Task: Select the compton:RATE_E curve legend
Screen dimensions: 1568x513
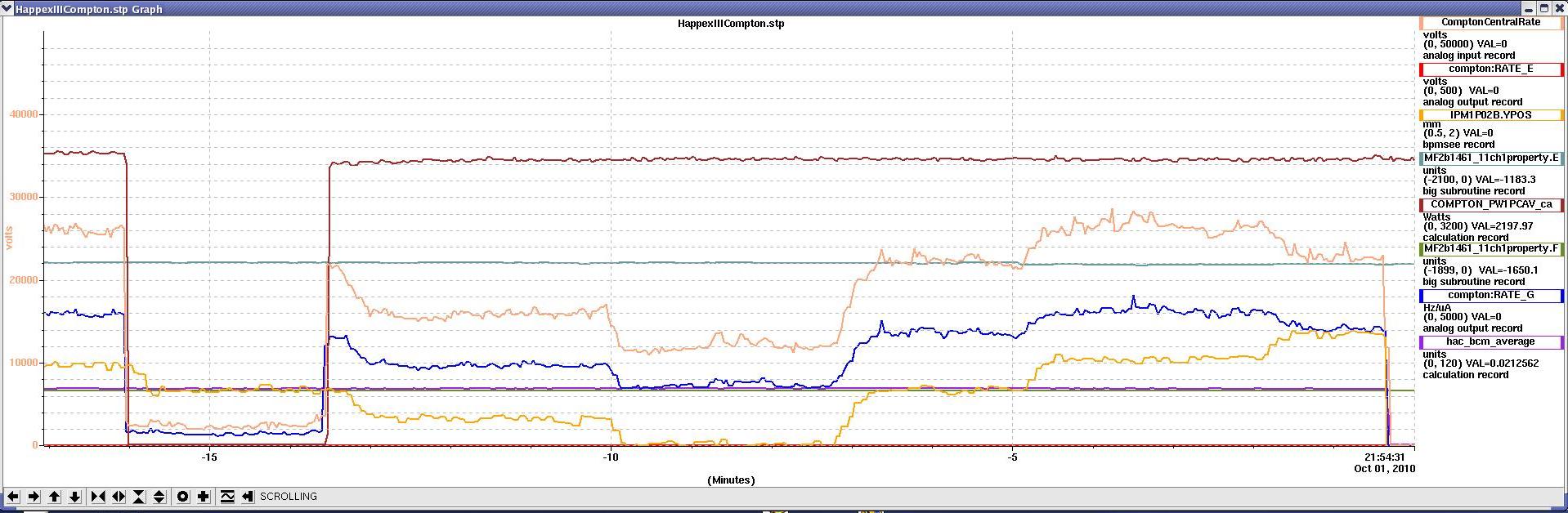Action: tap(1491, 69)
